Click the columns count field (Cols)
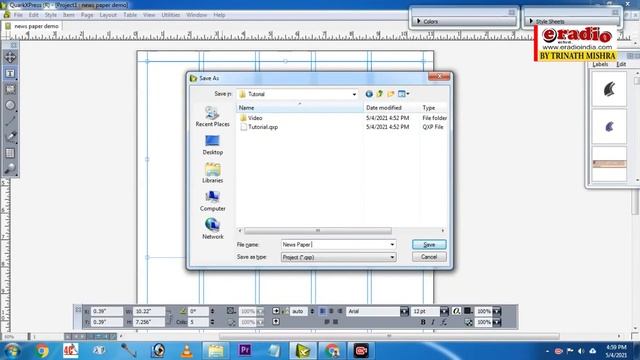This screenshot has width=640, height=360. (198, 322)
